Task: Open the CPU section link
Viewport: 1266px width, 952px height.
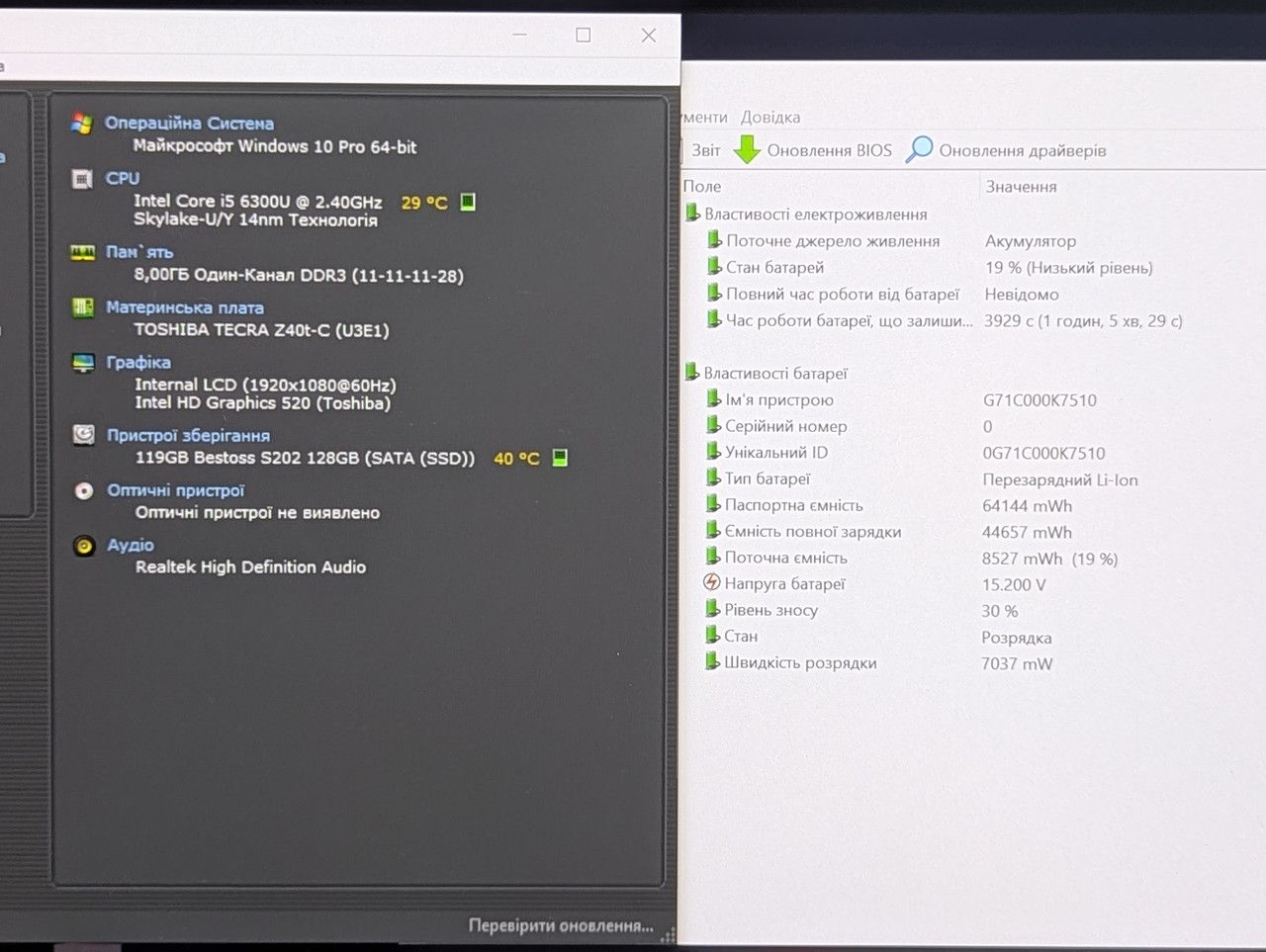Action: (123, 178)
